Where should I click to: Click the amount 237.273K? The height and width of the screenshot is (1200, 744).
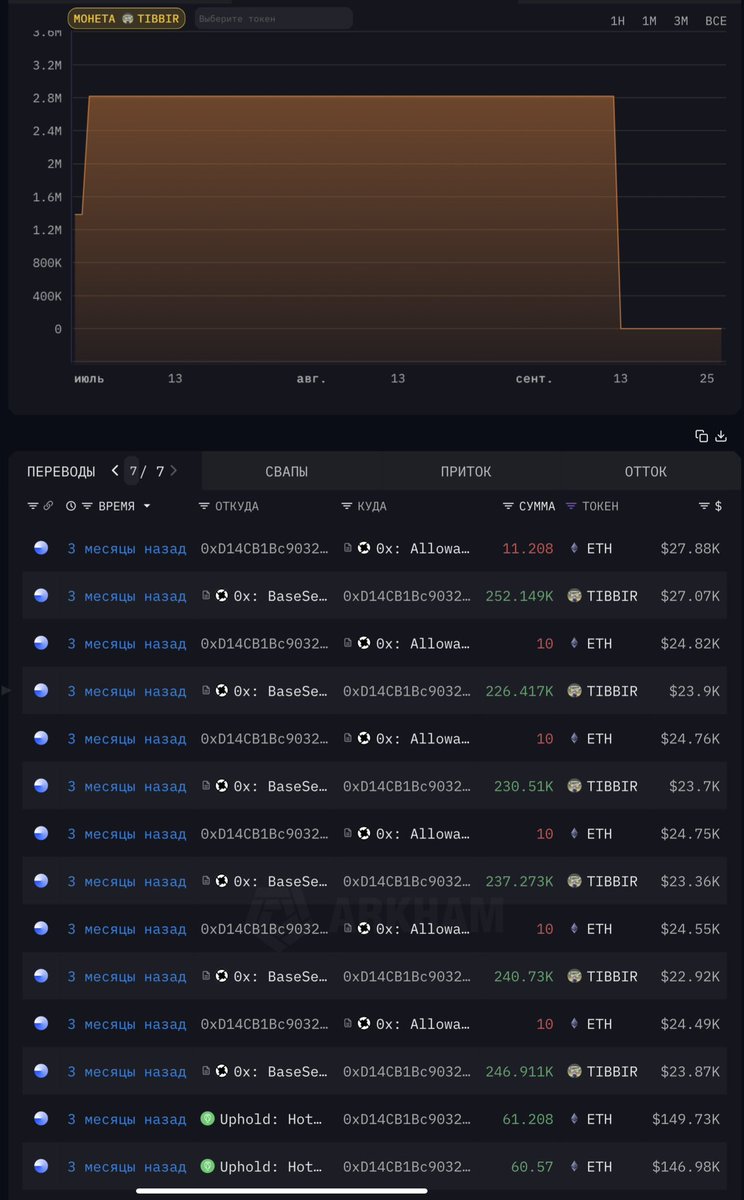point(519,881)
